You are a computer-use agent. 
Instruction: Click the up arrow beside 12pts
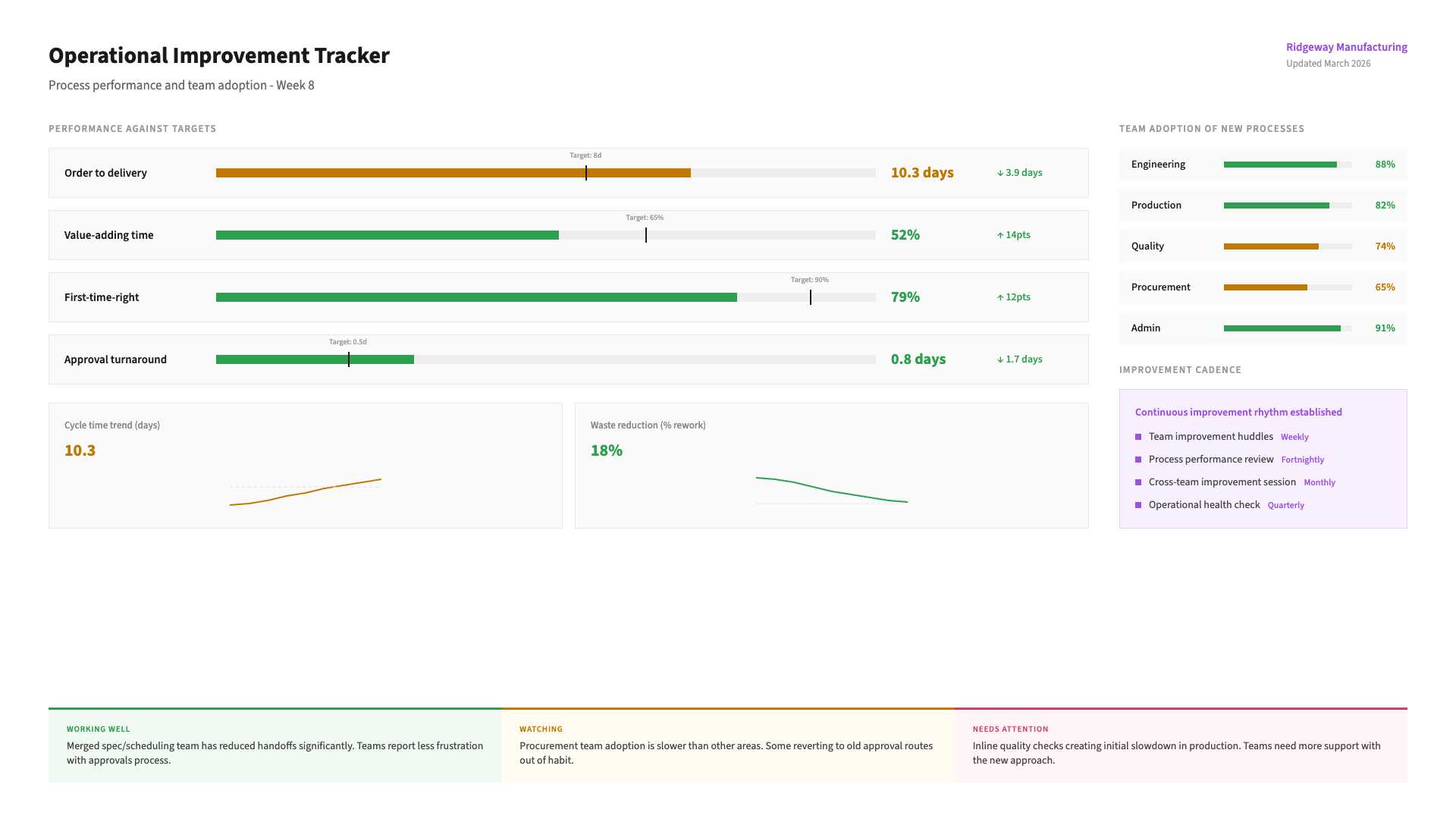click(x=1000, y=298)
